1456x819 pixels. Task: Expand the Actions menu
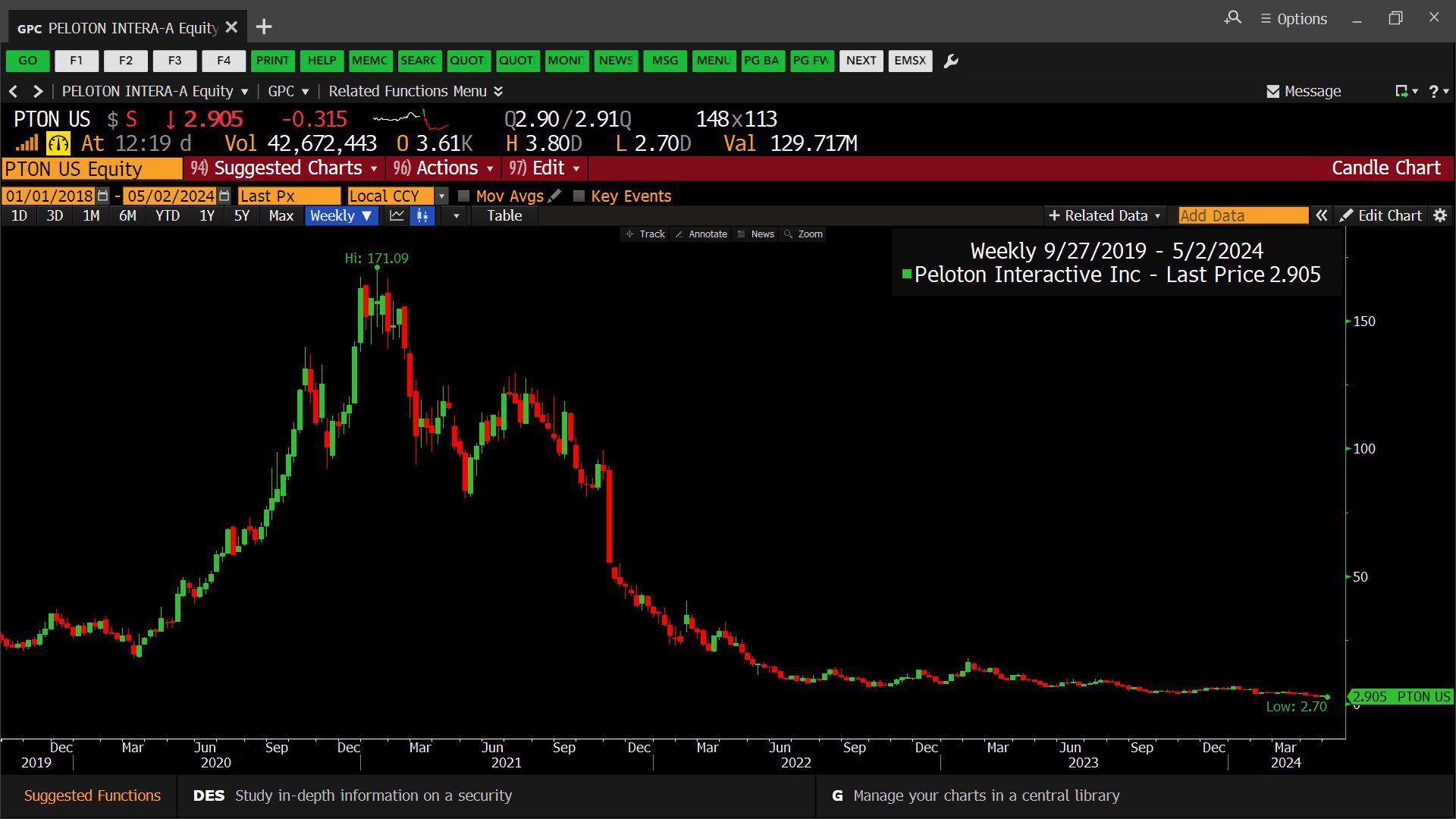[444, 168]
